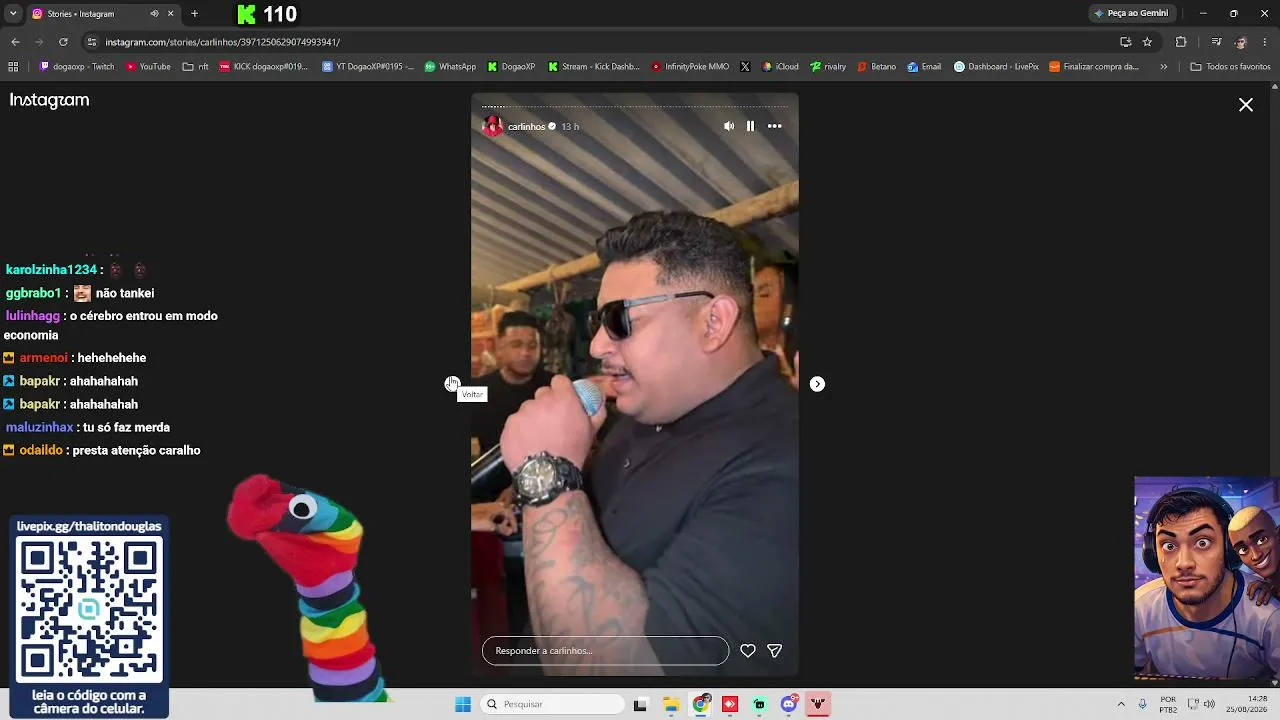The width and height of the screenshot is (1280, 720).
Task: Install the app from the address bar
Action: coord(1125,42)
